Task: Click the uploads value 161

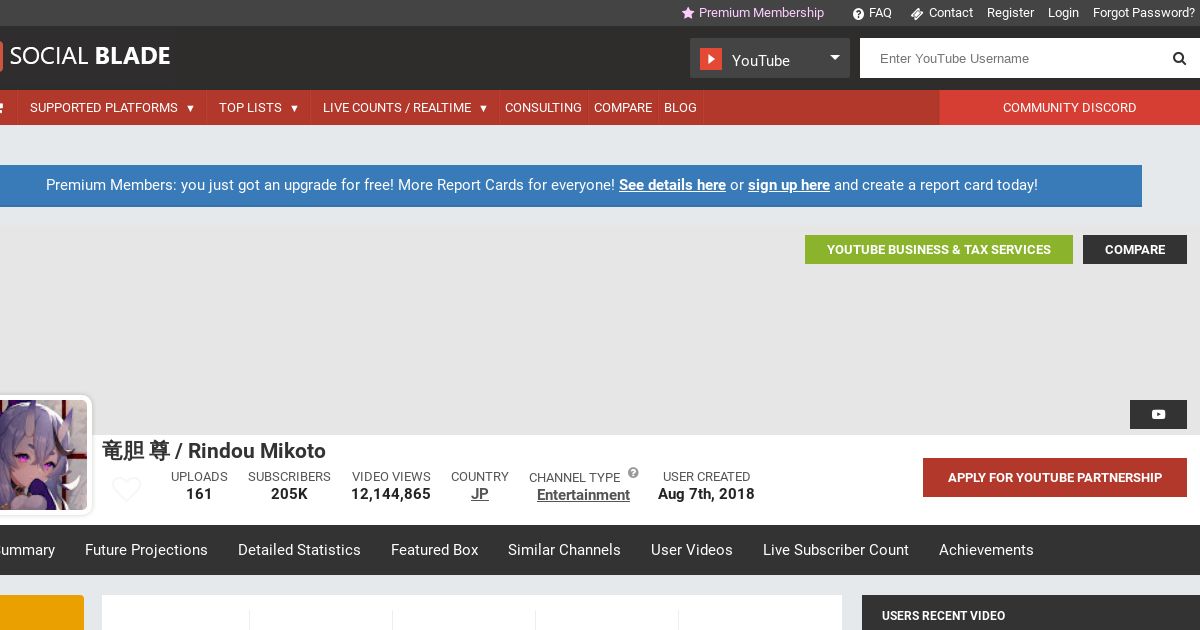Action: tap(199, 494)
